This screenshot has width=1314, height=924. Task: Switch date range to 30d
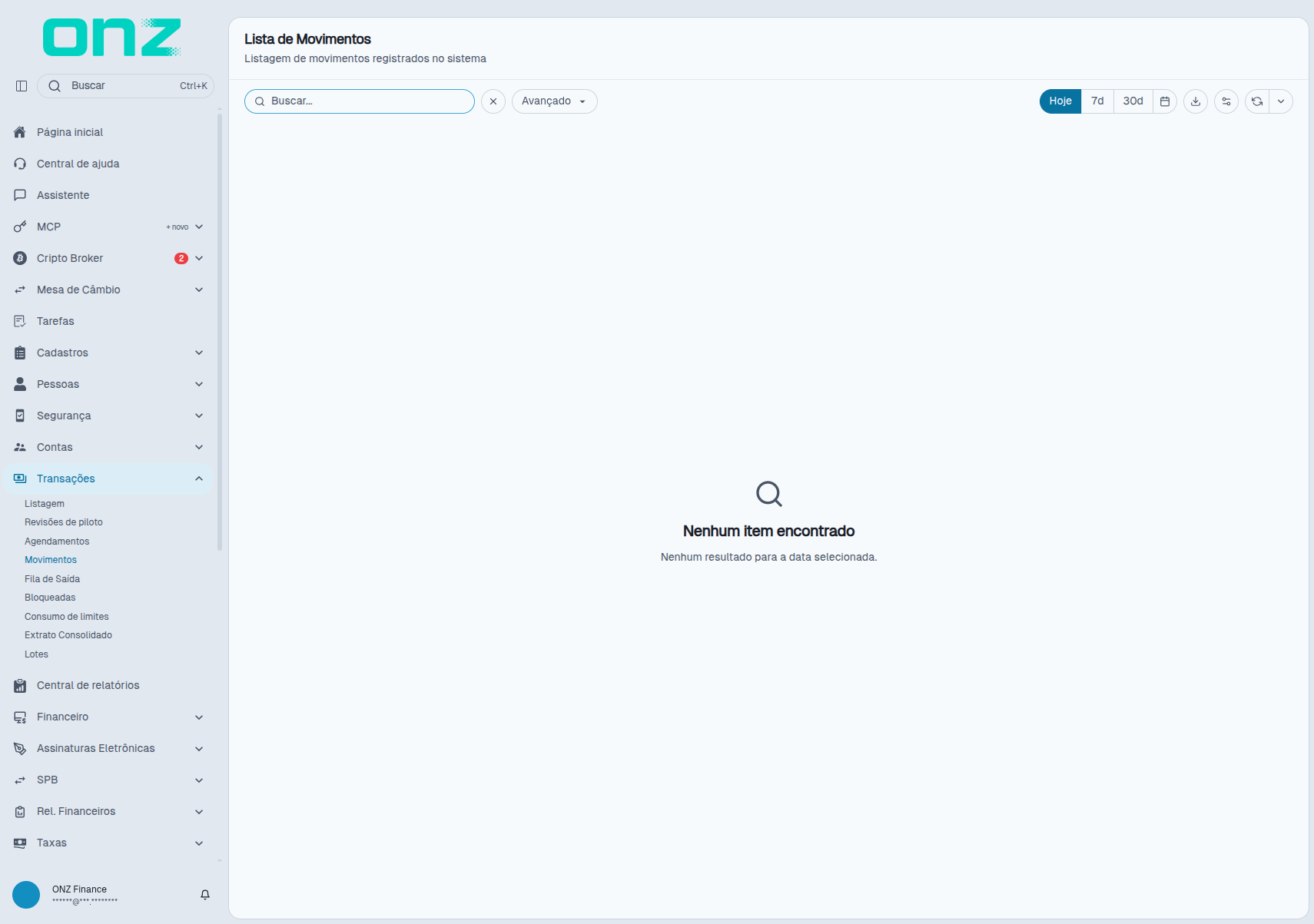click(x=1133, y=101)
